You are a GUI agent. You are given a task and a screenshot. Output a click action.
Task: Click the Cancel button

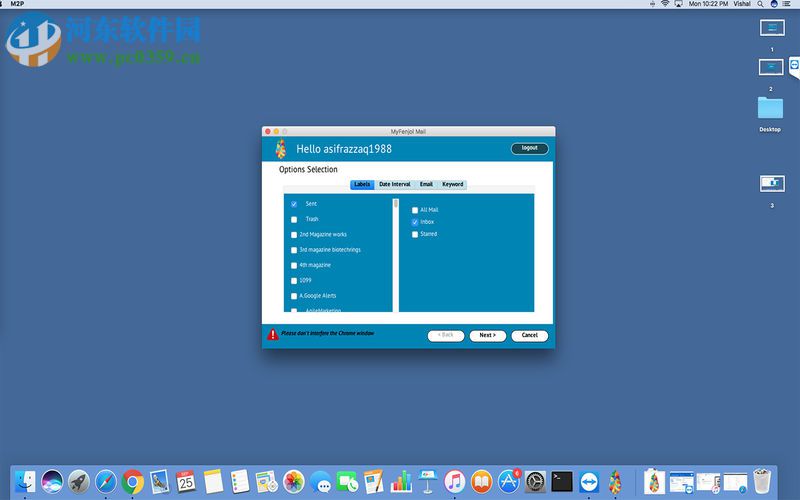pyautogui.click(x=530, y=335)
